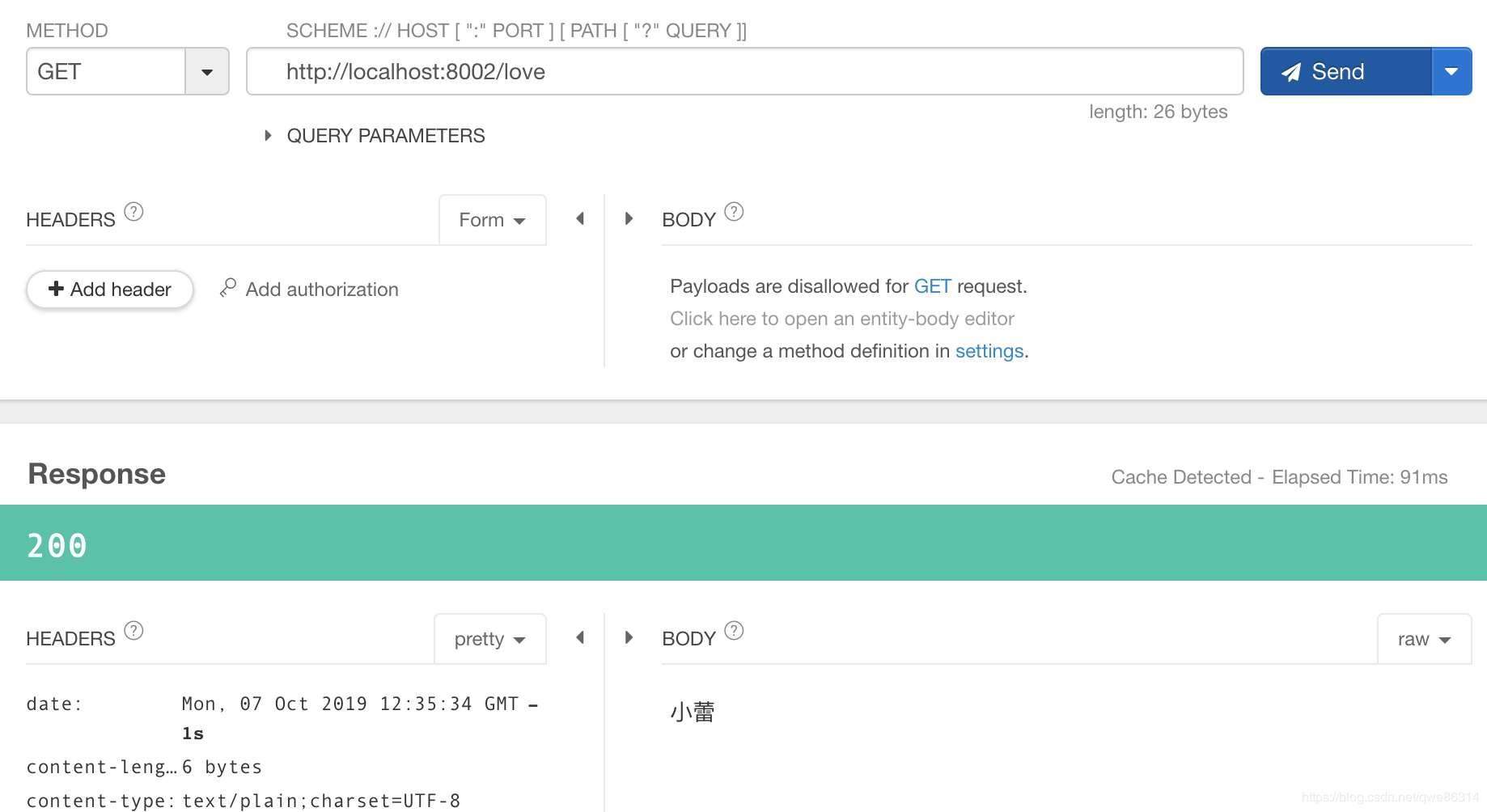The height and width of the screenshot is (812, 1487).
Task: Collapse response body panel with right arrow
Action: click(629, 638)
